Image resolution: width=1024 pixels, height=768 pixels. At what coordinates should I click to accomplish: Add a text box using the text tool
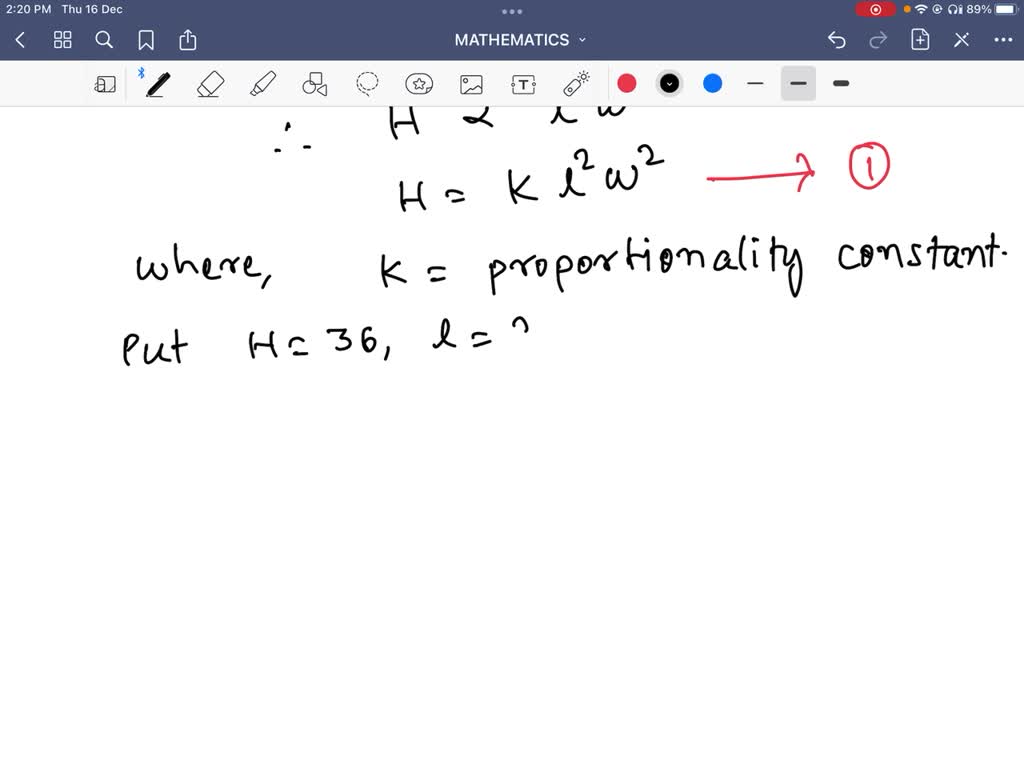point(523,84)
